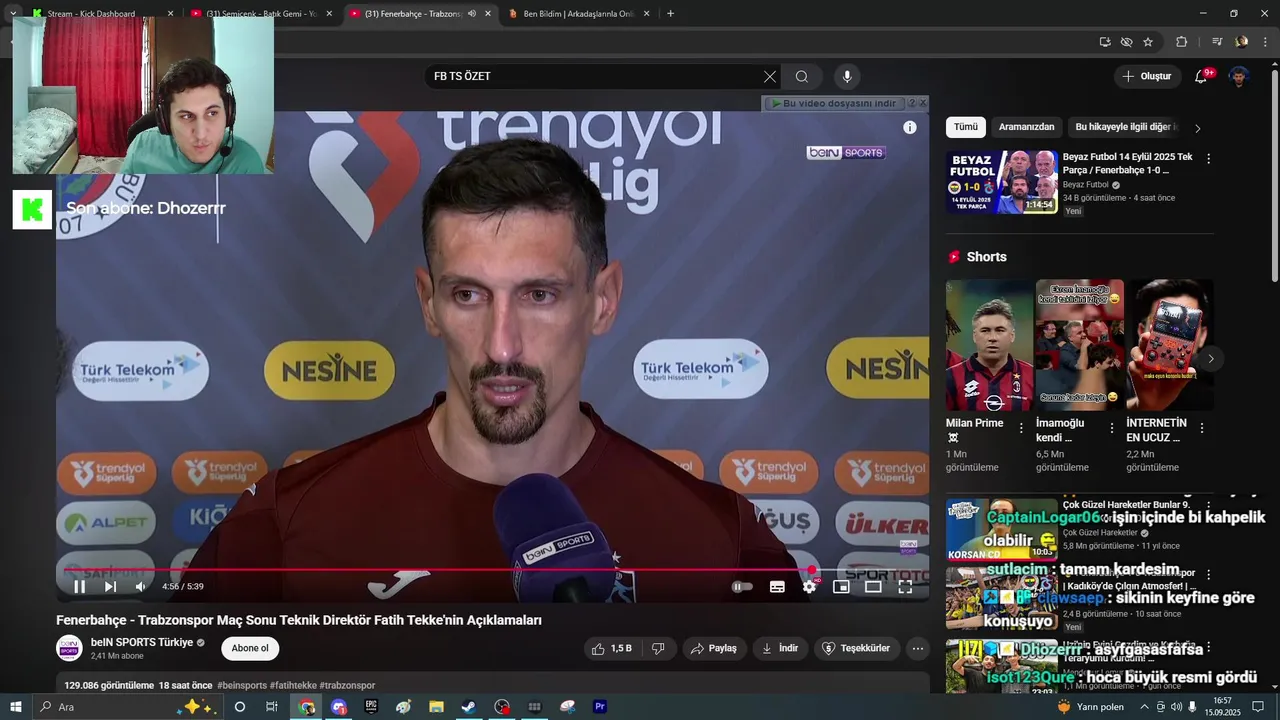Skip to the next video
Screen dimensions: 1280x720
pyautogui.click(x=110, y=587)
